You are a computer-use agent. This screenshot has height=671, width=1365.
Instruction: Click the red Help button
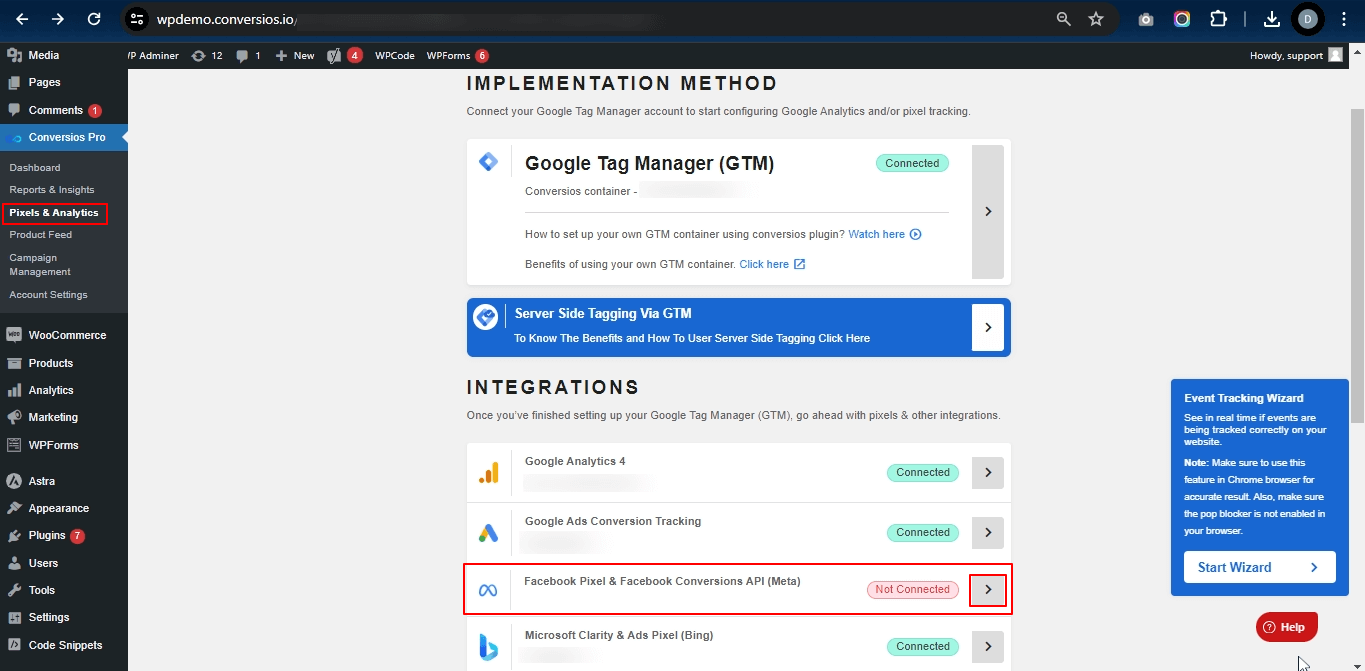coord(1287,627)
